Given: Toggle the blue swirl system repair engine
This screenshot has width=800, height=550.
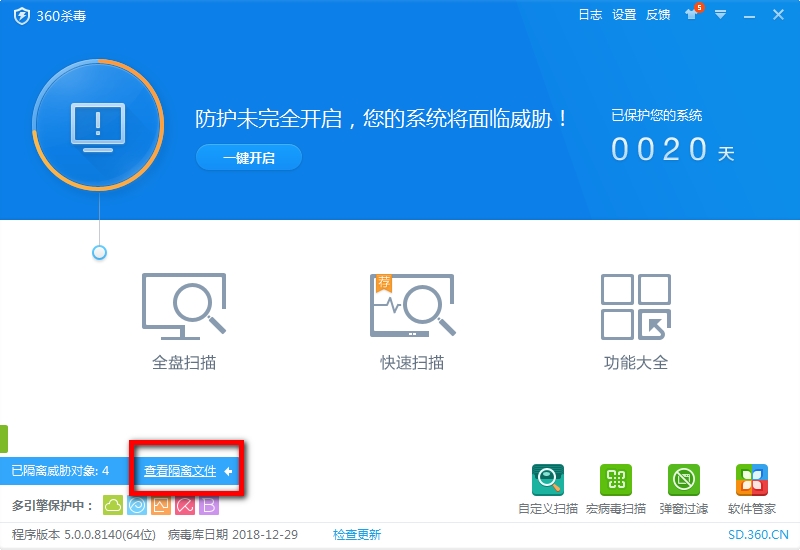Looking at the screenshot, I should click(x=137, y=505).
